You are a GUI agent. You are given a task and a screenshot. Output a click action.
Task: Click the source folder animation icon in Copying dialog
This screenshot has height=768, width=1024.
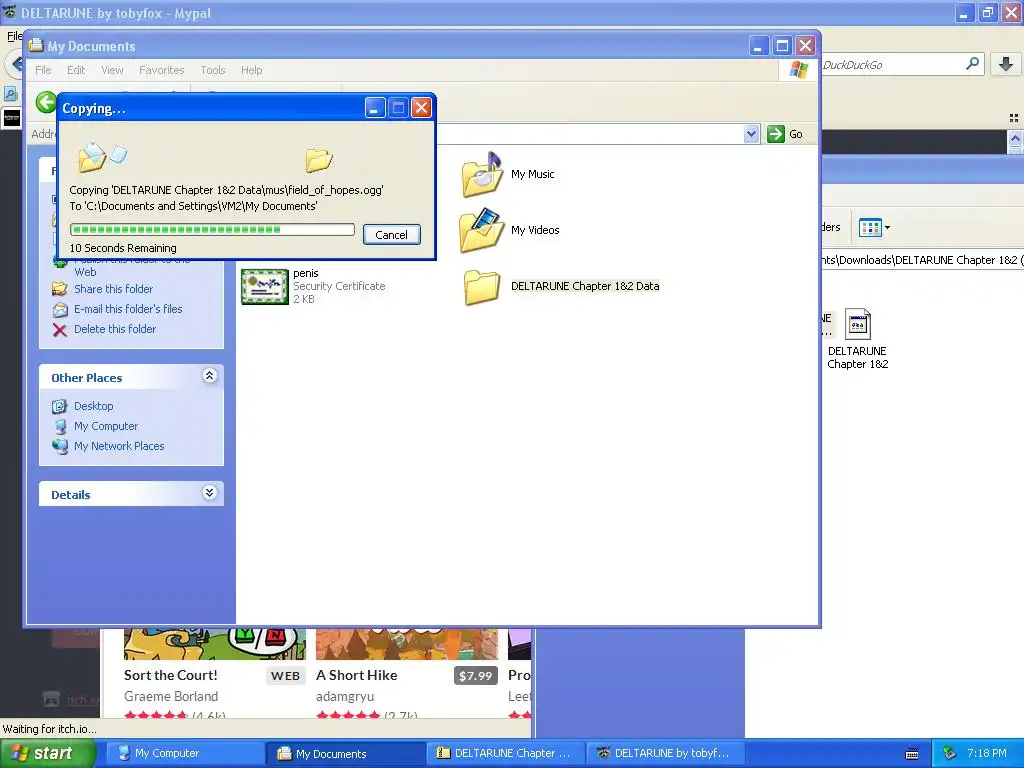tap(103, 156)
